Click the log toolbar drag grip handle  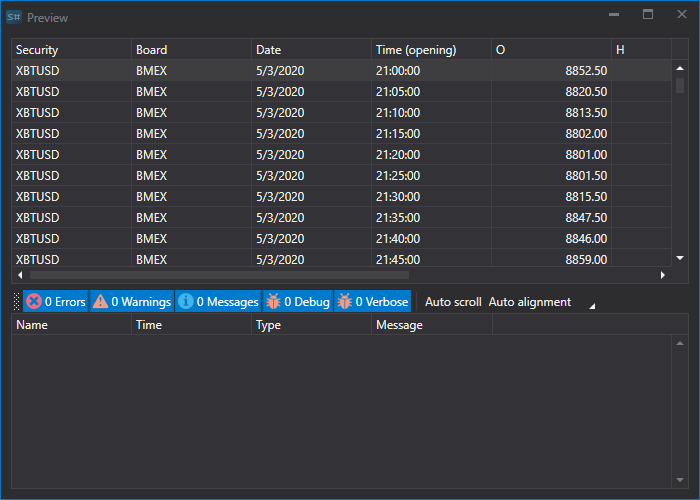[x=17, y=301]
